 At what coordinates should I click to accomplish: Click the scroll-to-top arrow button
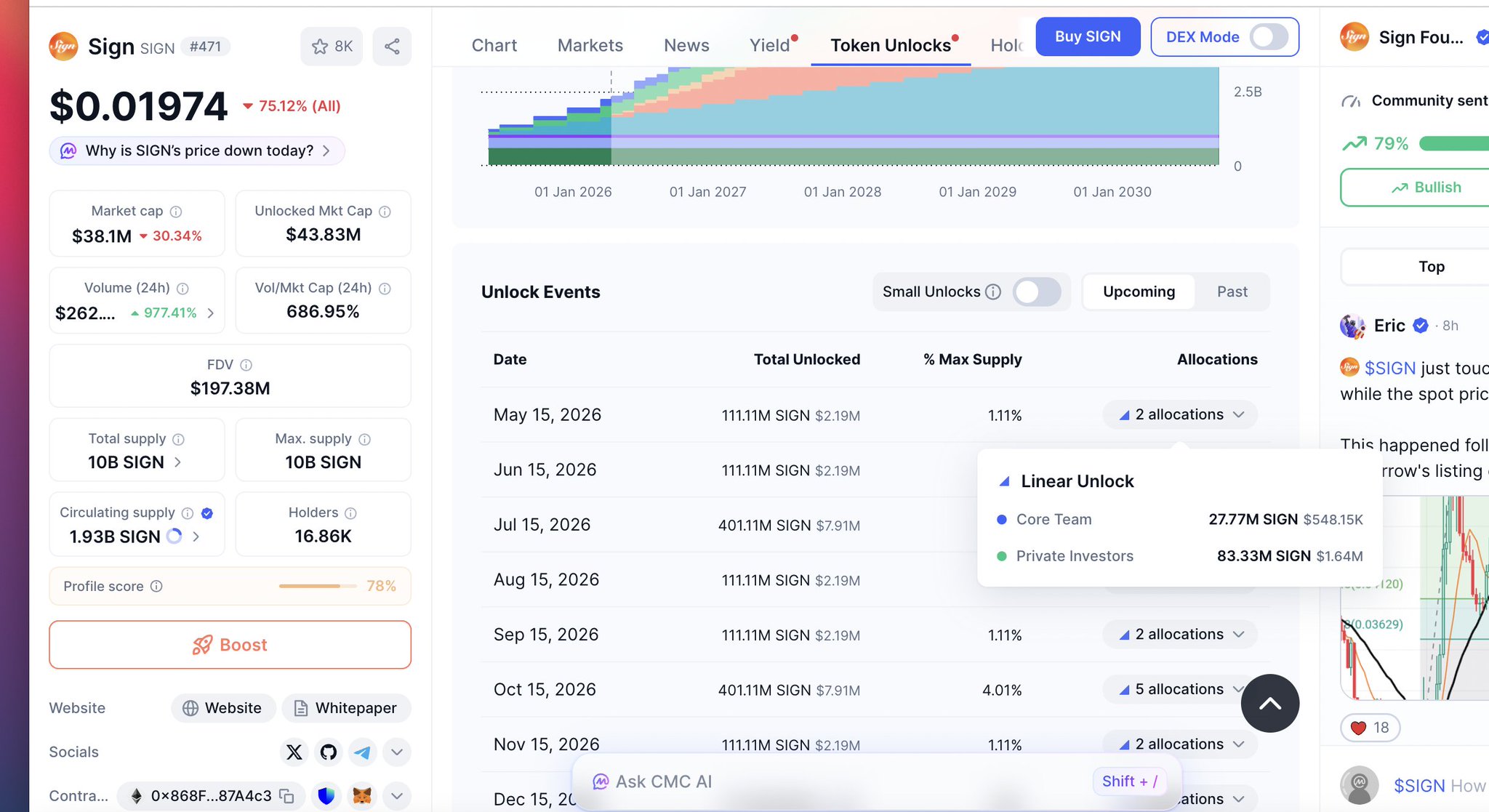tap(1269, 703)
